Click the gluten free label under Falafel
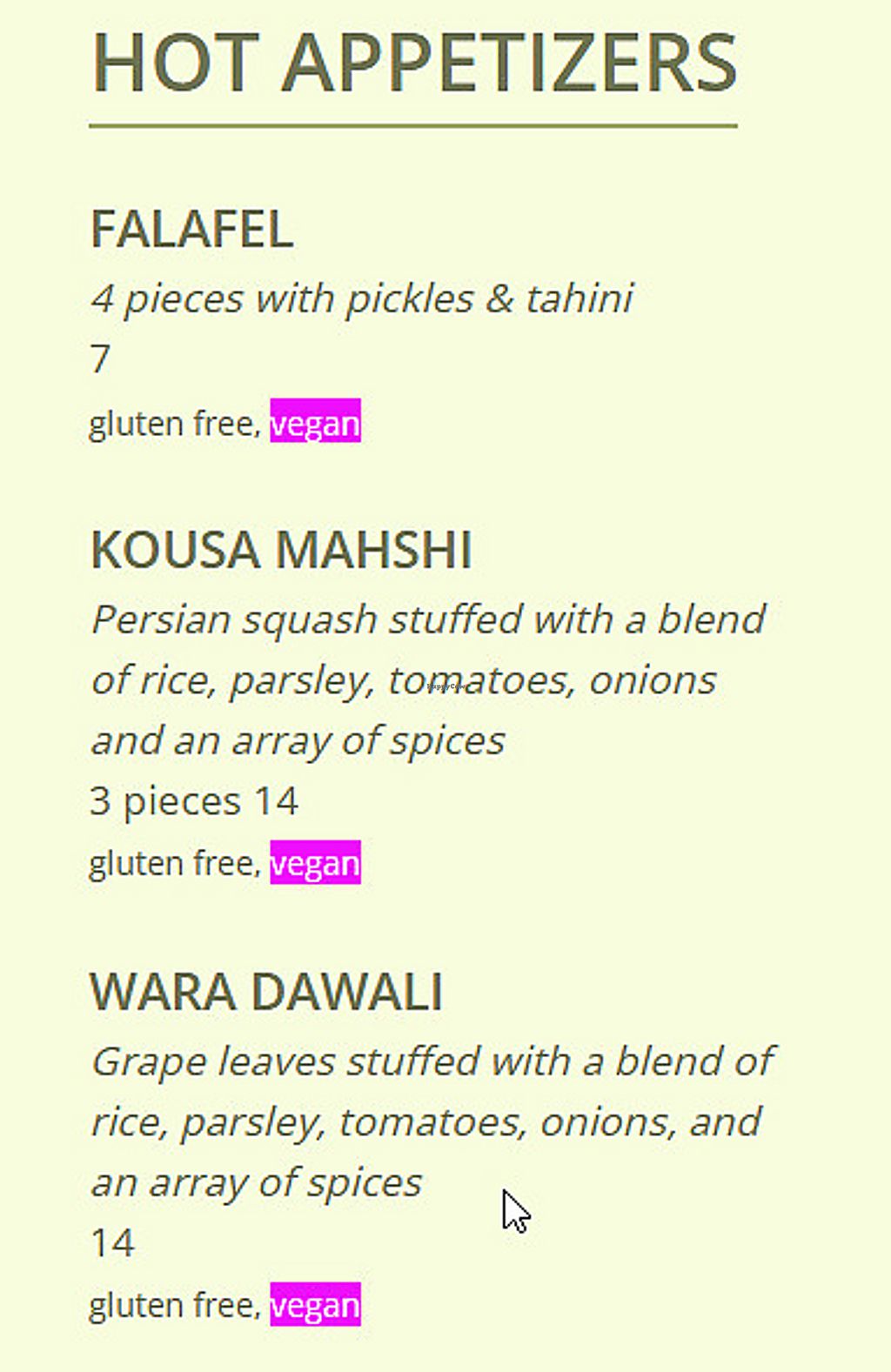This screenshot has height=1372, width=891. (174, 424)
